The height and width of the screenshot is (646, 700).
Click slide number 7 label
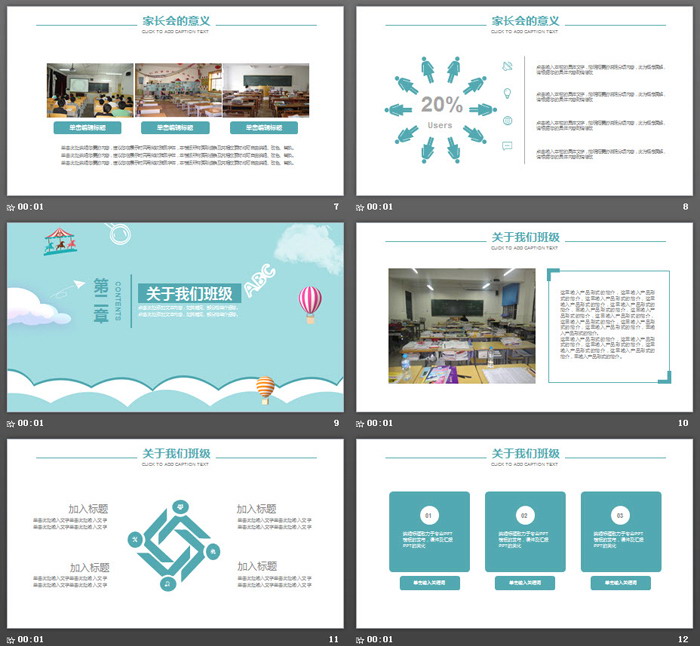[336, 207]
